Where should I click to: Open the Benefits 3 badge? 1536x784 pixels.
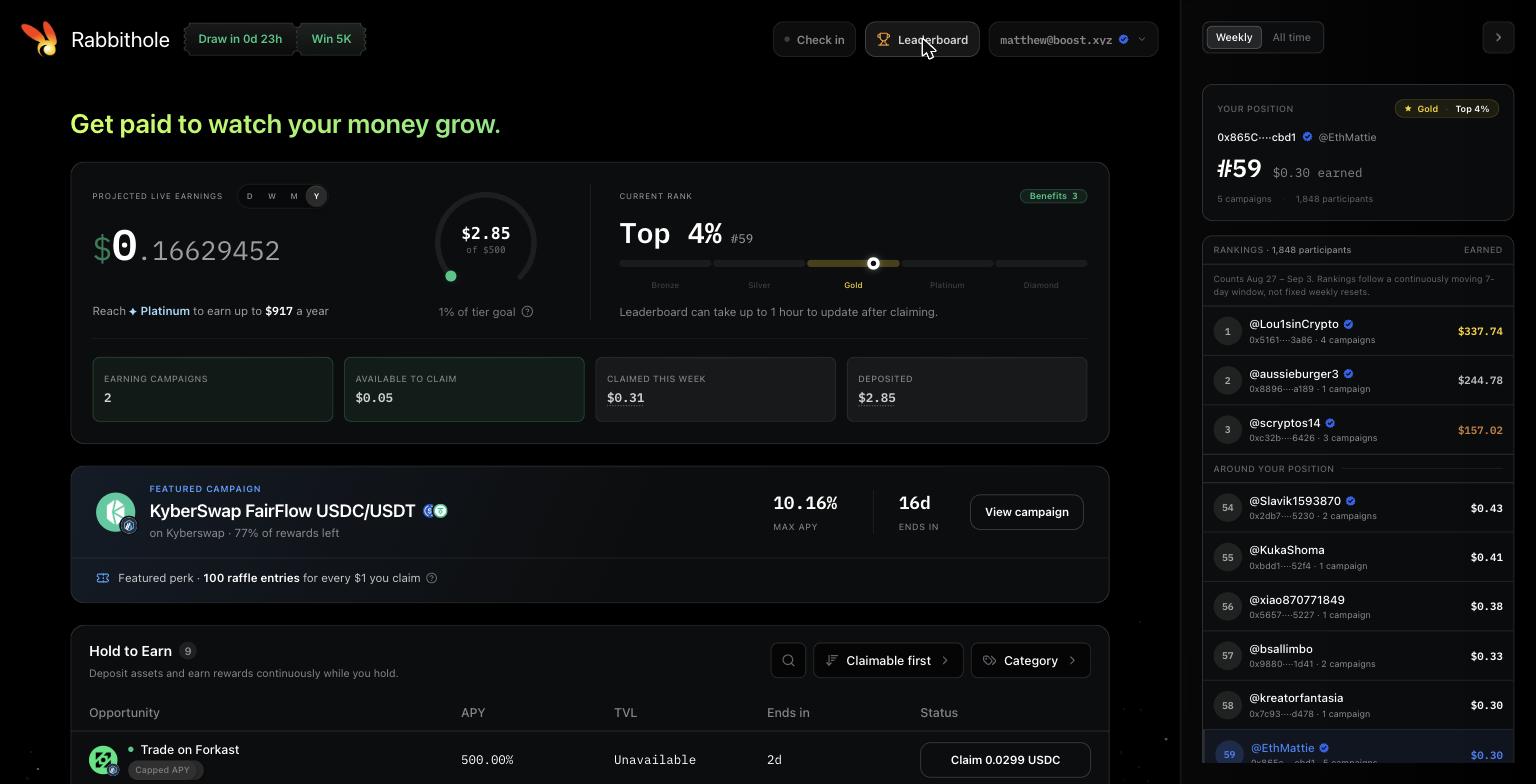pos(1053,196)
